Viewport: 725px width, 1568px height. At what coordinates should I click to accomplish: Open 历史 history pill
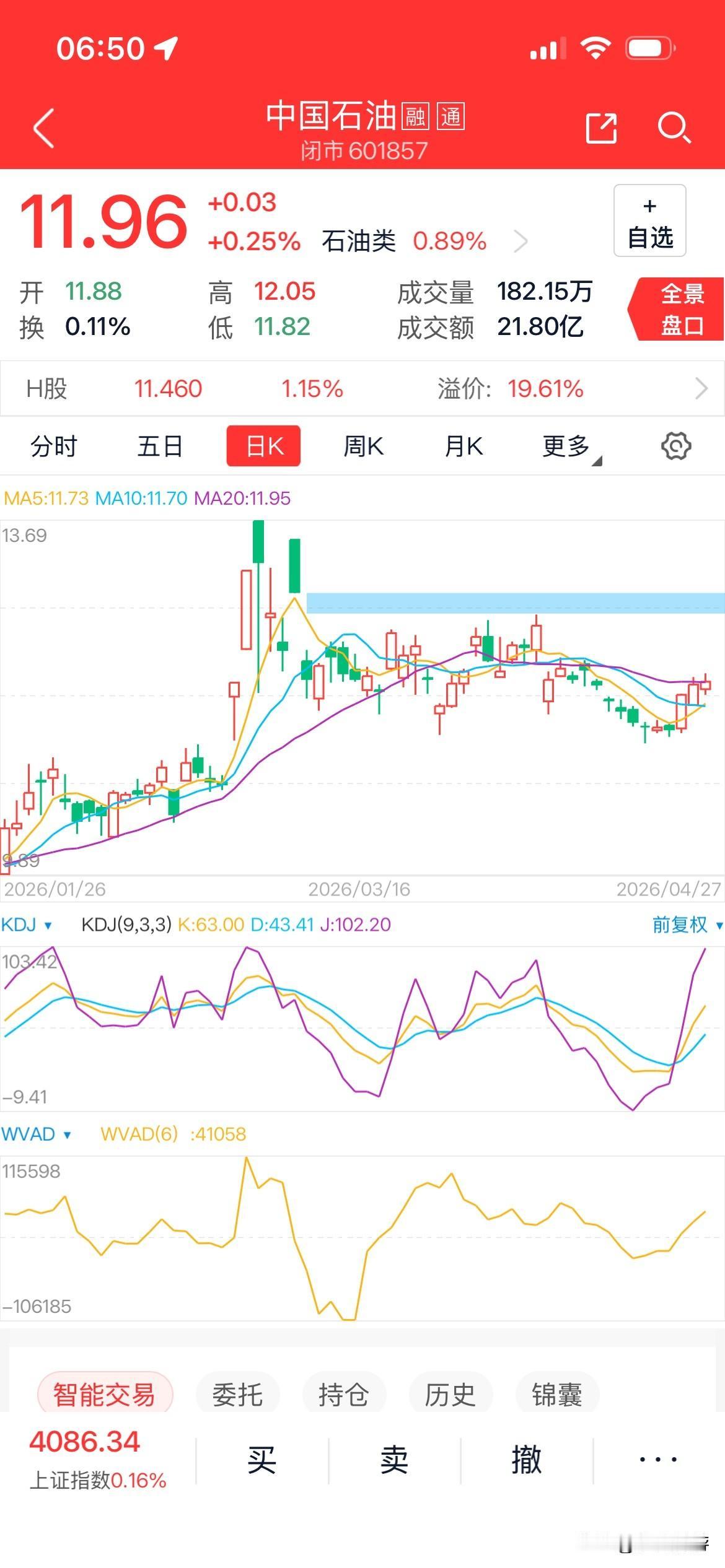click(450, 1395)
